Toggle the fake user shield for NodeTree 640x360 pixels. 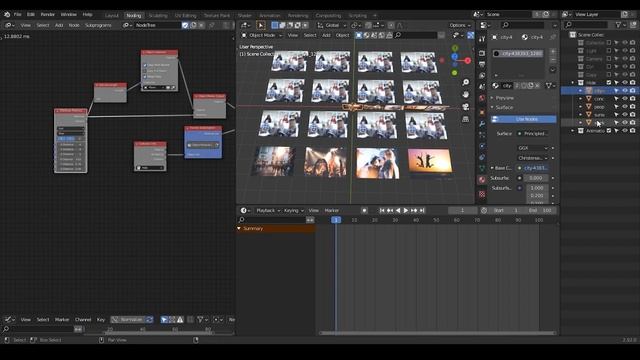pyautogui.click(x=185, y=25)
